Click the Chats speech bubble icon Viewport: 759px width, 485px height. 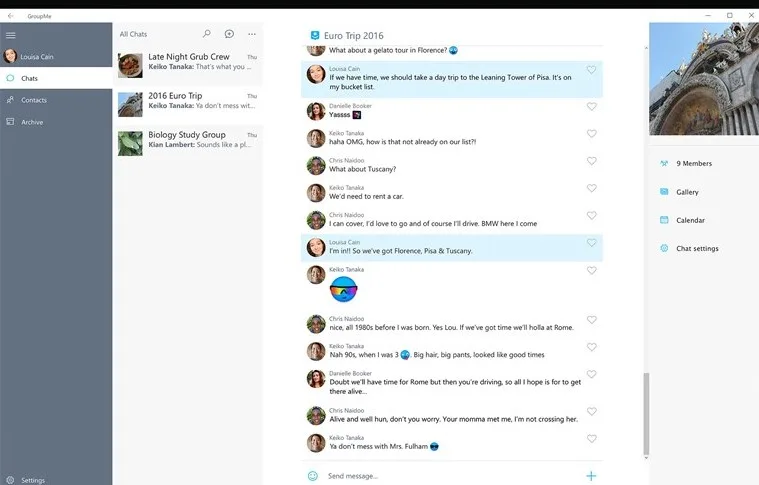(10, 78)
